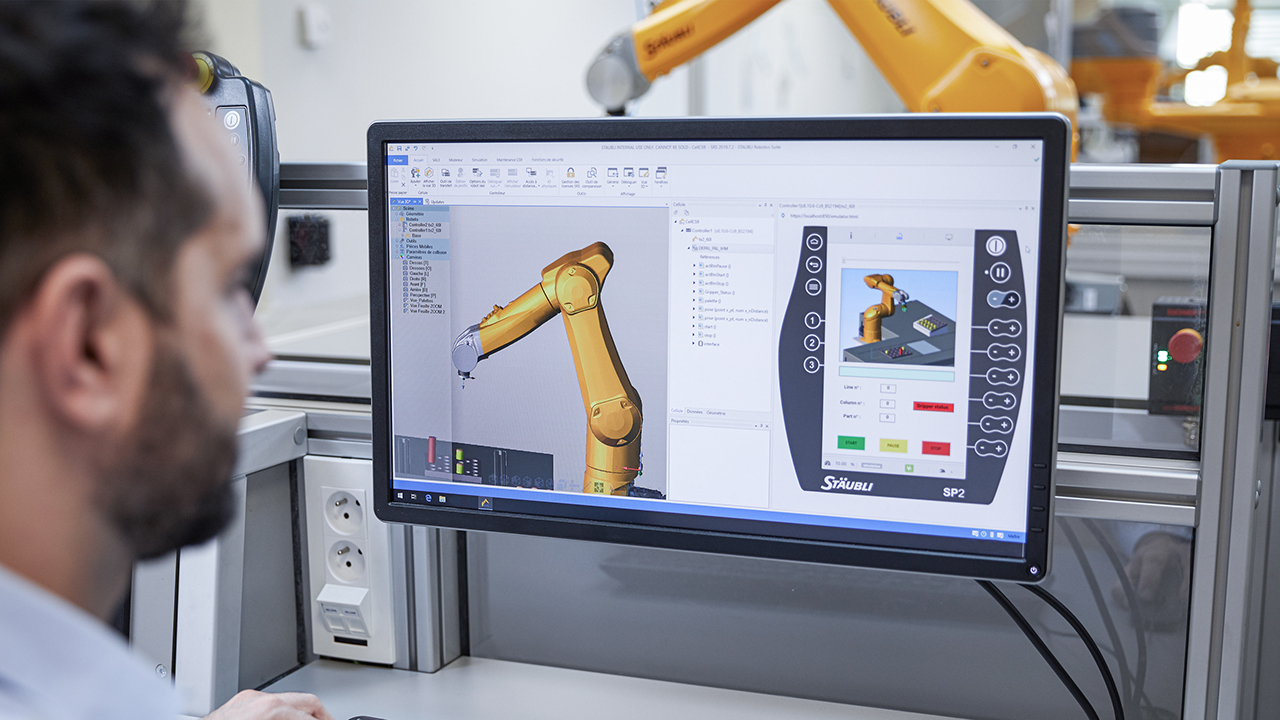
Task: Click 'Afficher la vue 3D' ribbon icon
Action: point(428,174)
